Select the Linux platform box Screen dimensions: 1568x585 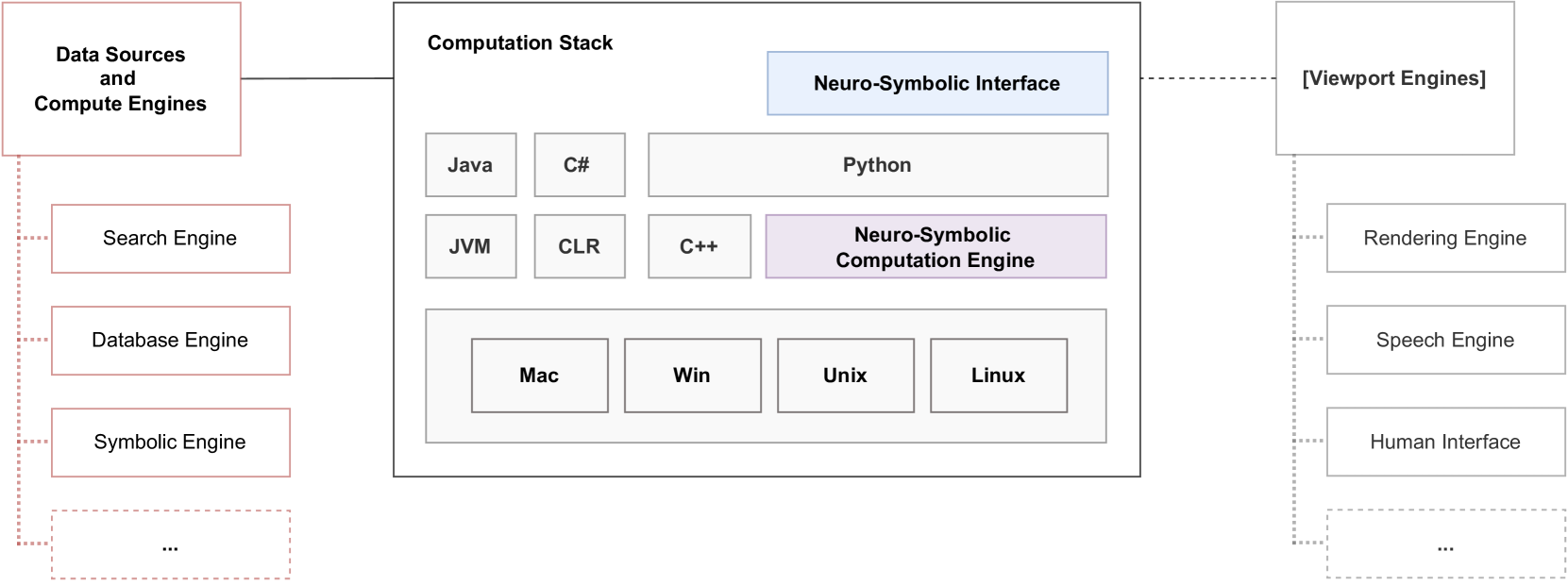(998, 376)
